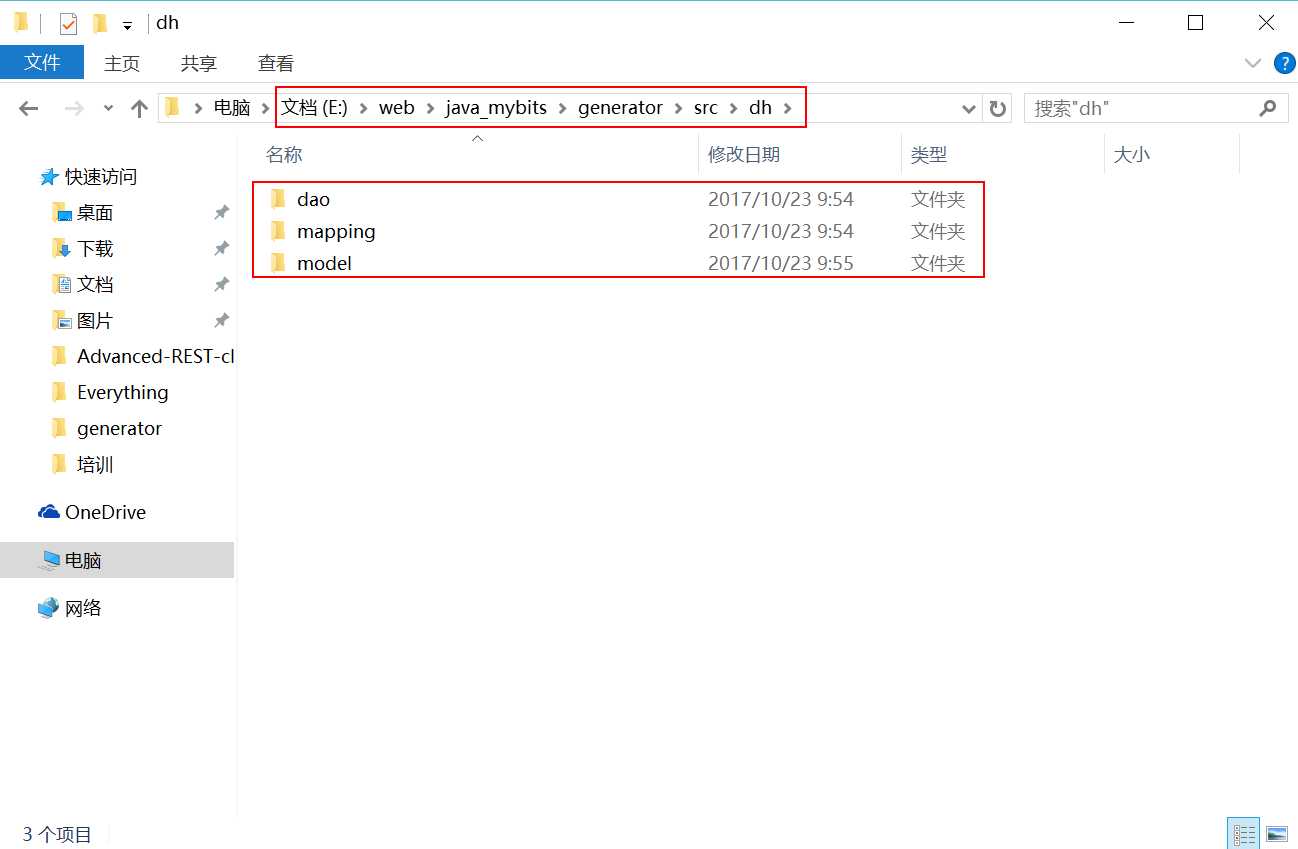Click the 快速访问 star icon
The image size is (1298, 849).
point(49,177)
